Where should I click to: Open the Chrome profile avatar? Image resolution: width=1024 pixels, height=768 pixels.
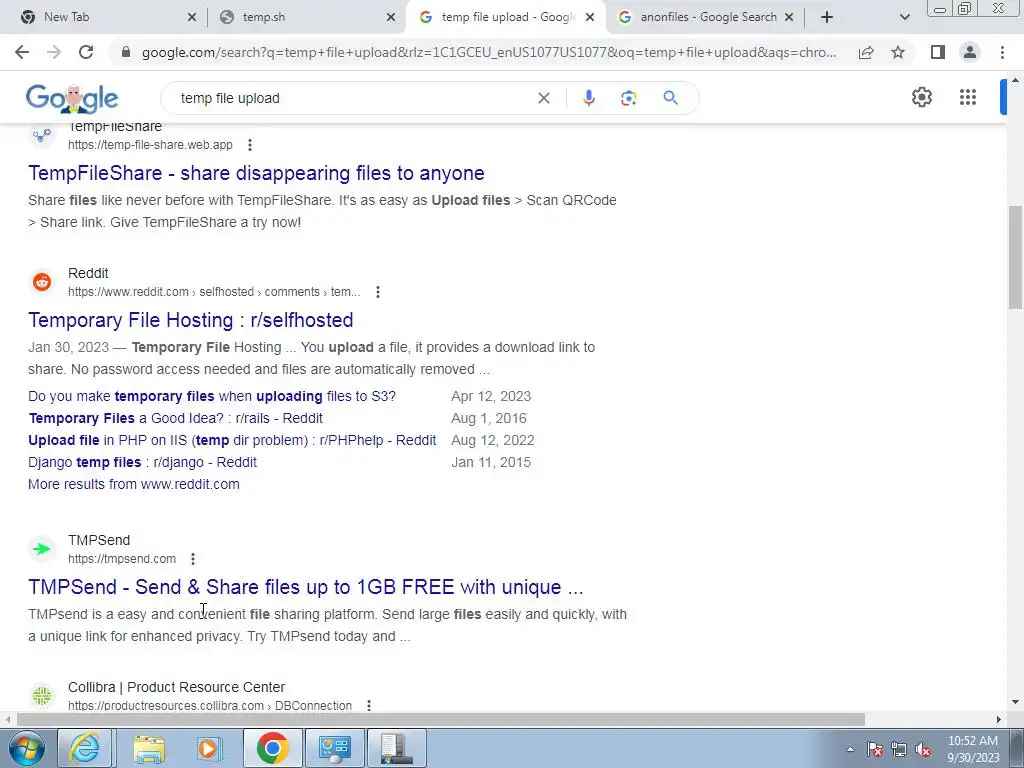[x=970, y=52]
